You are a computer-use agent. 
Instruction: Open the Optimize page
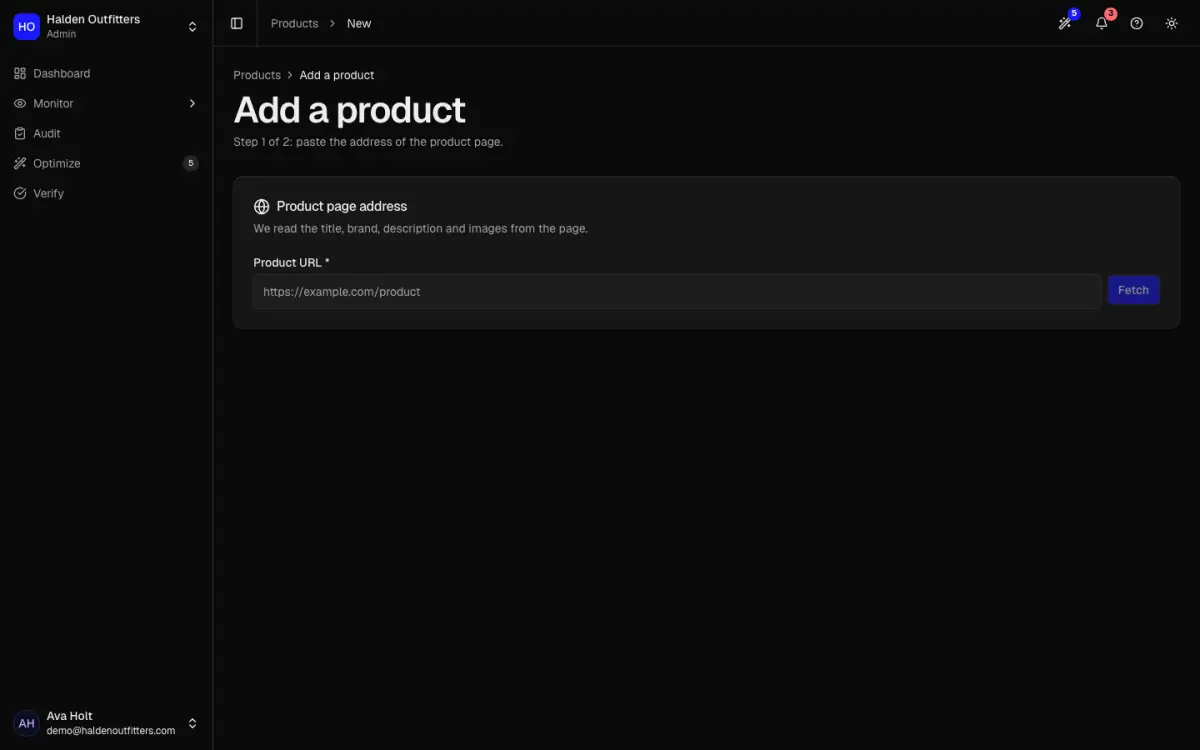tap(106, 163)
